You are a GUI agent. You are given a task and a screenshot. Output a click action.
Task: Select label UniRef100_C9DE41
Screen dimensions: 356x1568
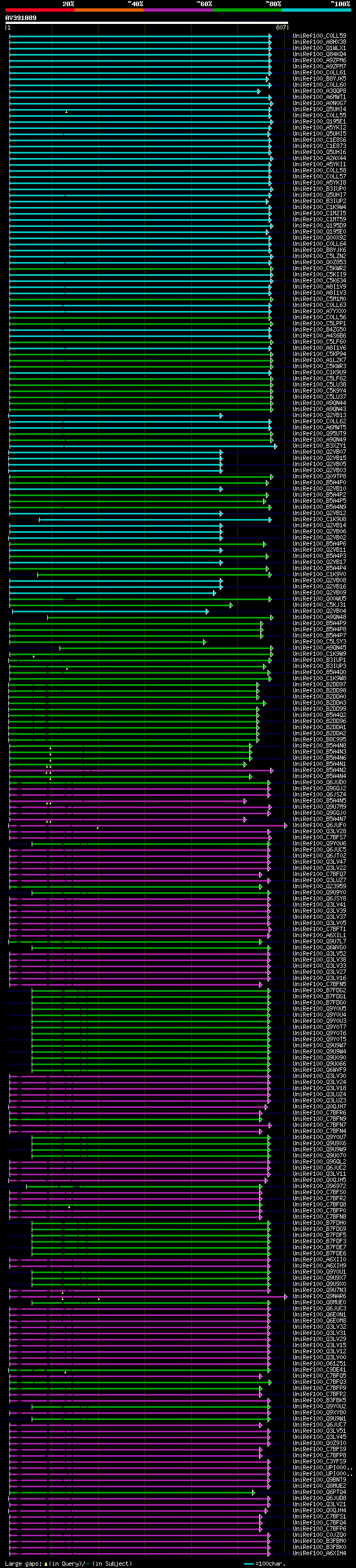(319, 1370)
